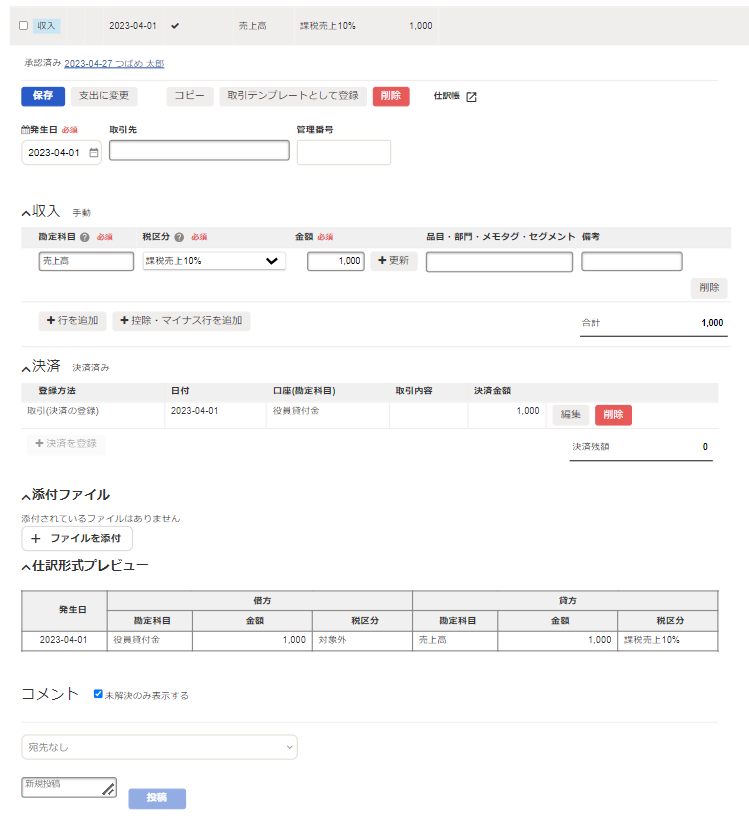The width and height of the screenshot is (749, 820).
Task: Focus the 備考 input field
Action: pos(632,261)
